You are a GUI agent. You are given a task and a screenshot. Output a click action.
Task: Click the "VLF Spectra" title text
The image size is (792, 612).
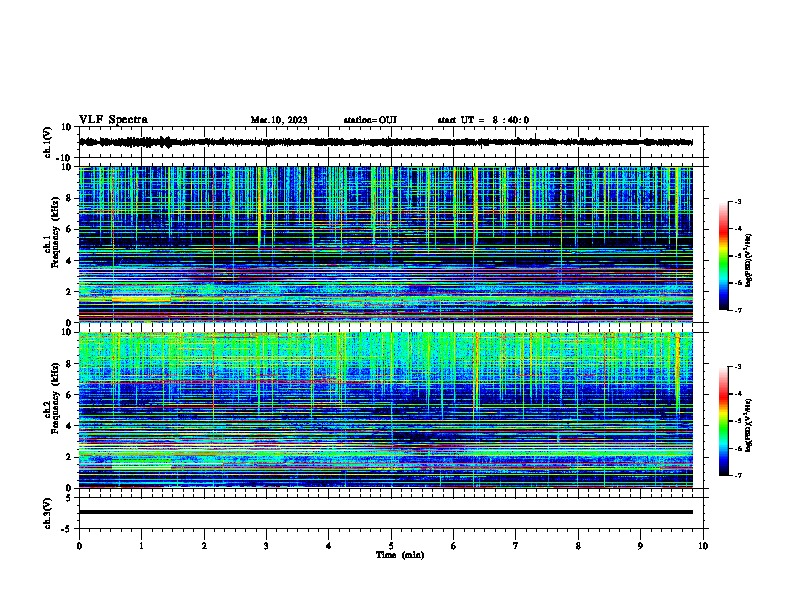coord(113,120)
